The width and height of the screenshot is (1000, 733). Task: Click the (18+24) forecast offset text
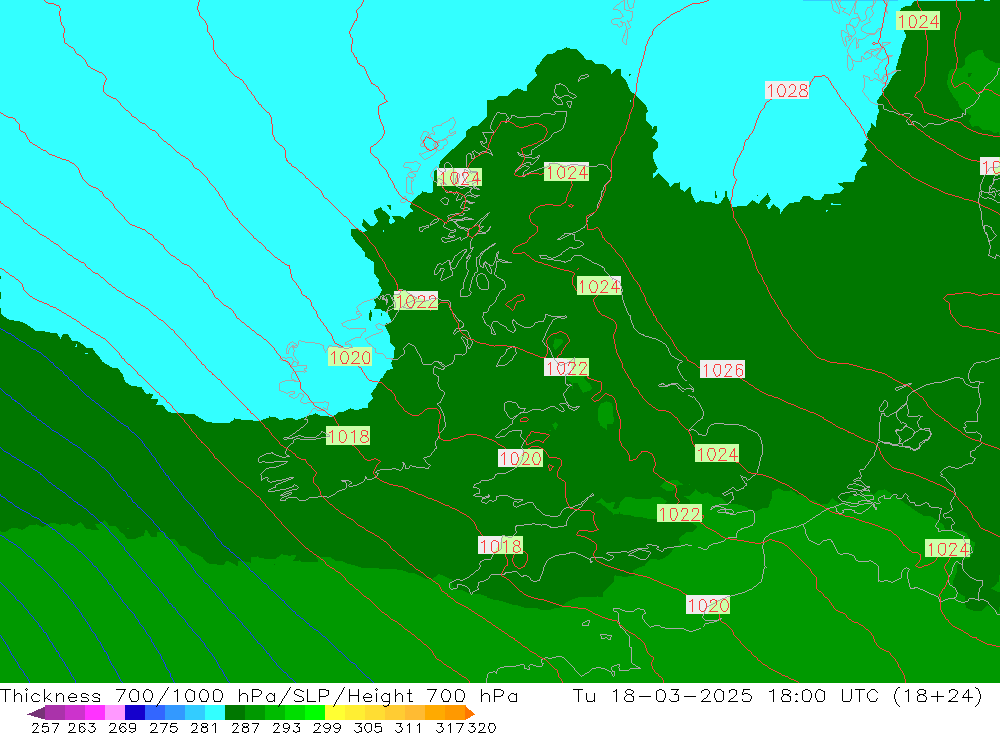click(938, 695)
